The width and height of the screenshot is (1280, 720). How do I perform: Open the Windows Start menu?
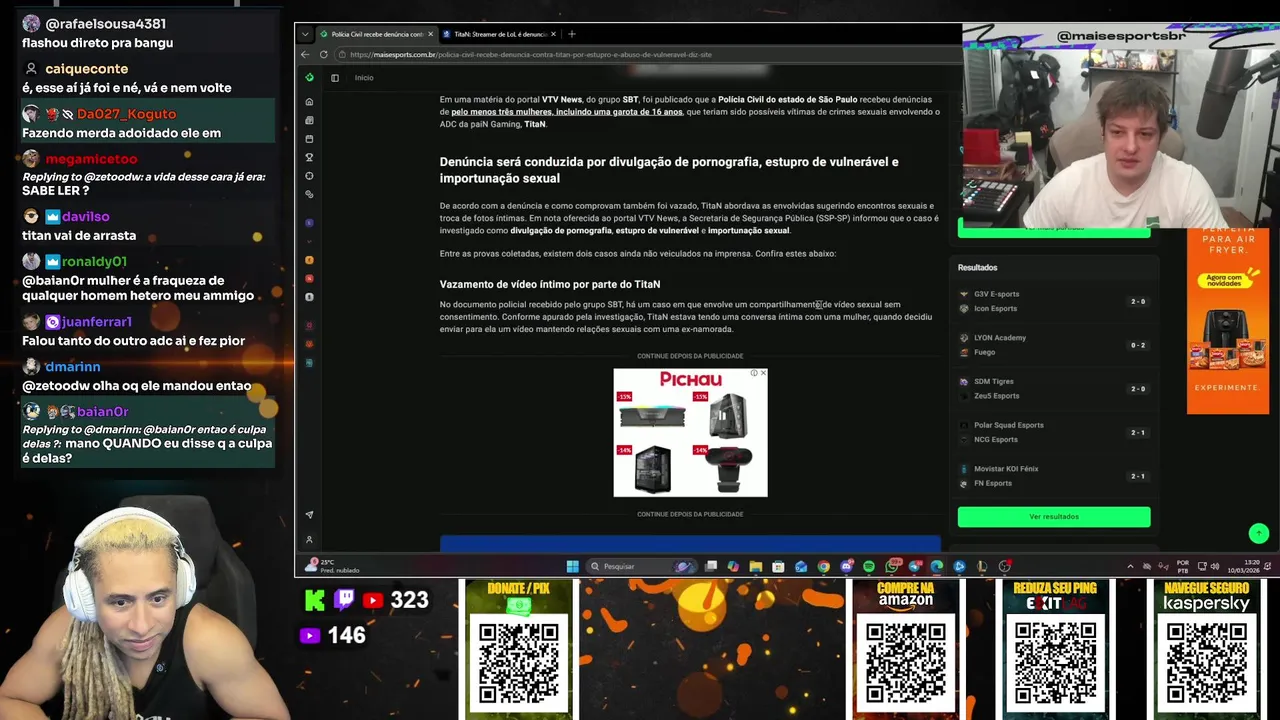pyautogui.click(x=572, y=566)
